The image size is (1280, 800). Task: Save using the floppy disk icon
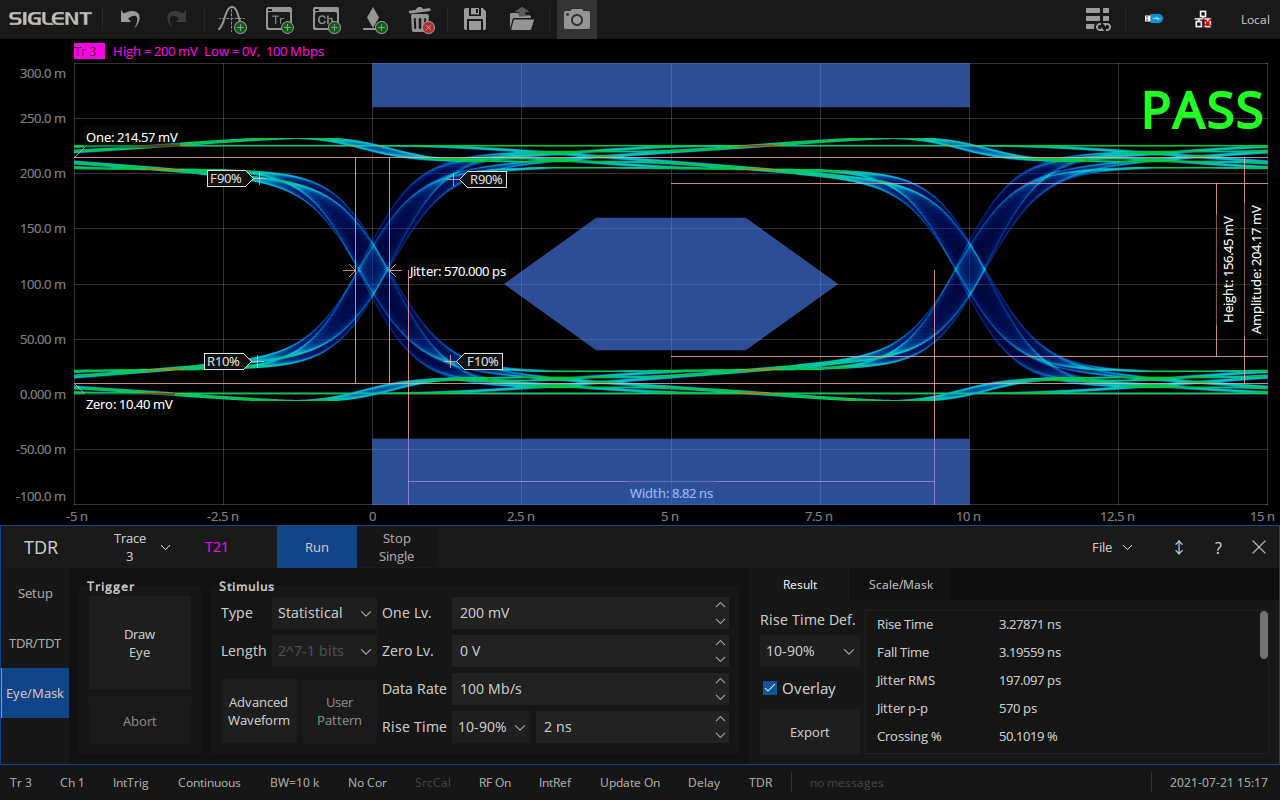pos(475,19)
